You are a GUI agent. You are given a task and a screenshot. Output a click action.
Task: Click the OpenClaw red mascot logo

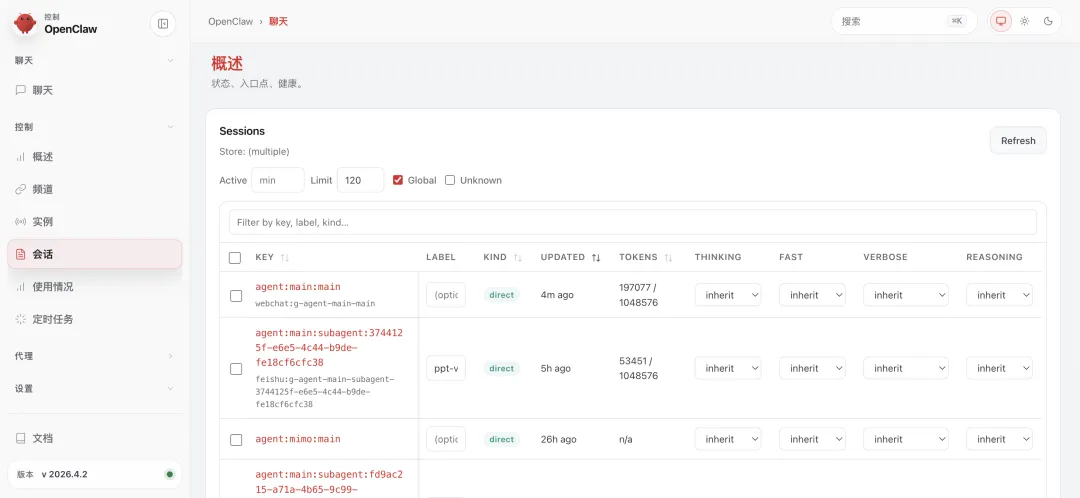click(x=25, y=23)
